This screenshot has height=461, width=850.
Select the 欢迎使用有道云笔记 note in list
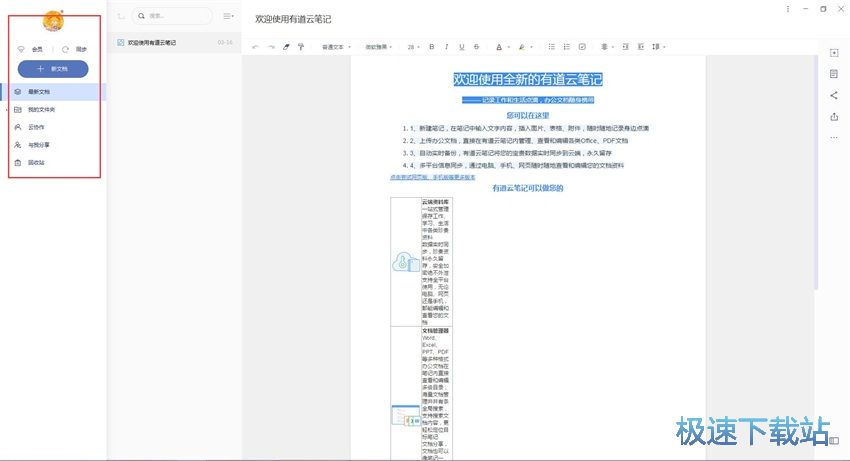tap(175, 42)
